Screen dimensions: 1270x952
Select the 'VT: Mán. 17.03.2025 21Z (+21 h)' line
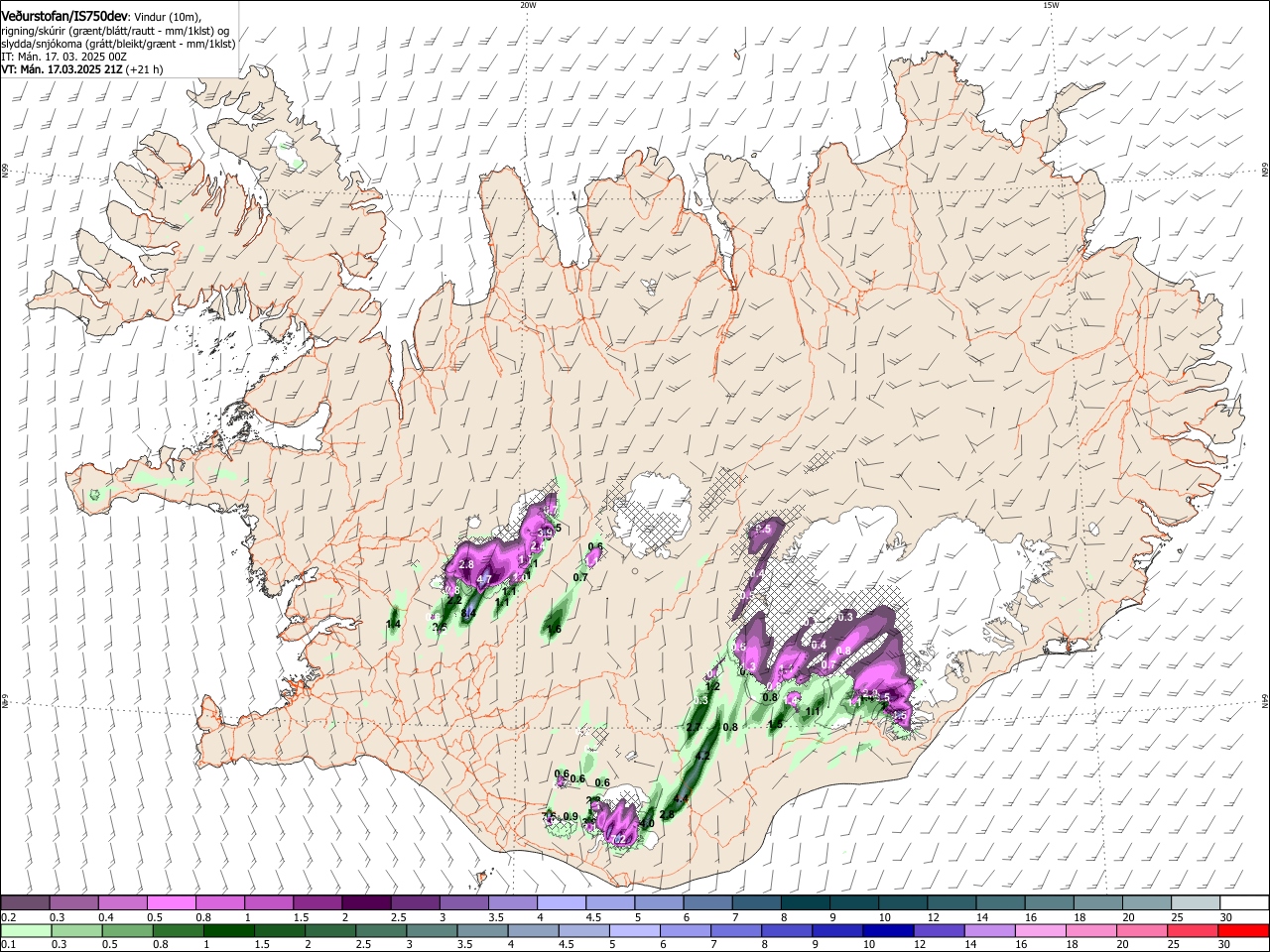[82, 69]
